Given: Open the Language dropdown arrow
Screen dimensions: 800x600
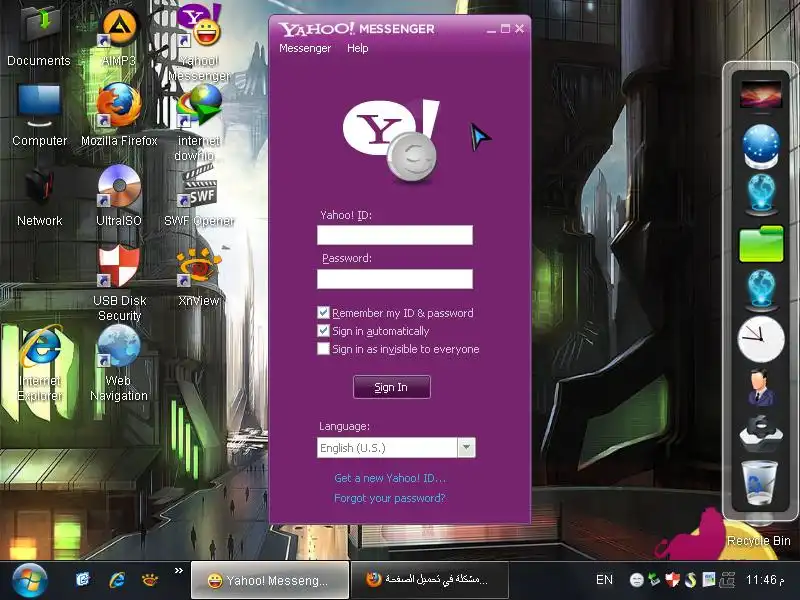Looking at the screenshot, I should point(466,447).
